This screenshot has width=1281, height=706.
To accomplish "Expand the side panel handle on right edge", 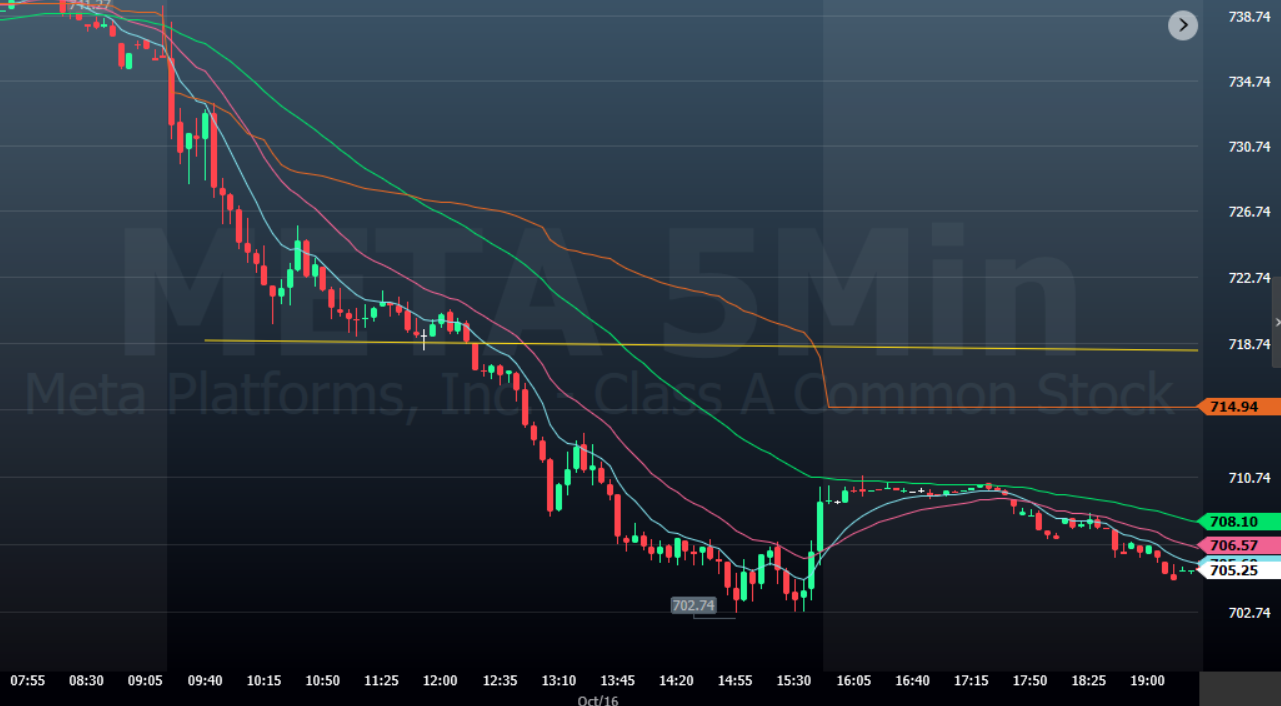I will (1276, 322).
